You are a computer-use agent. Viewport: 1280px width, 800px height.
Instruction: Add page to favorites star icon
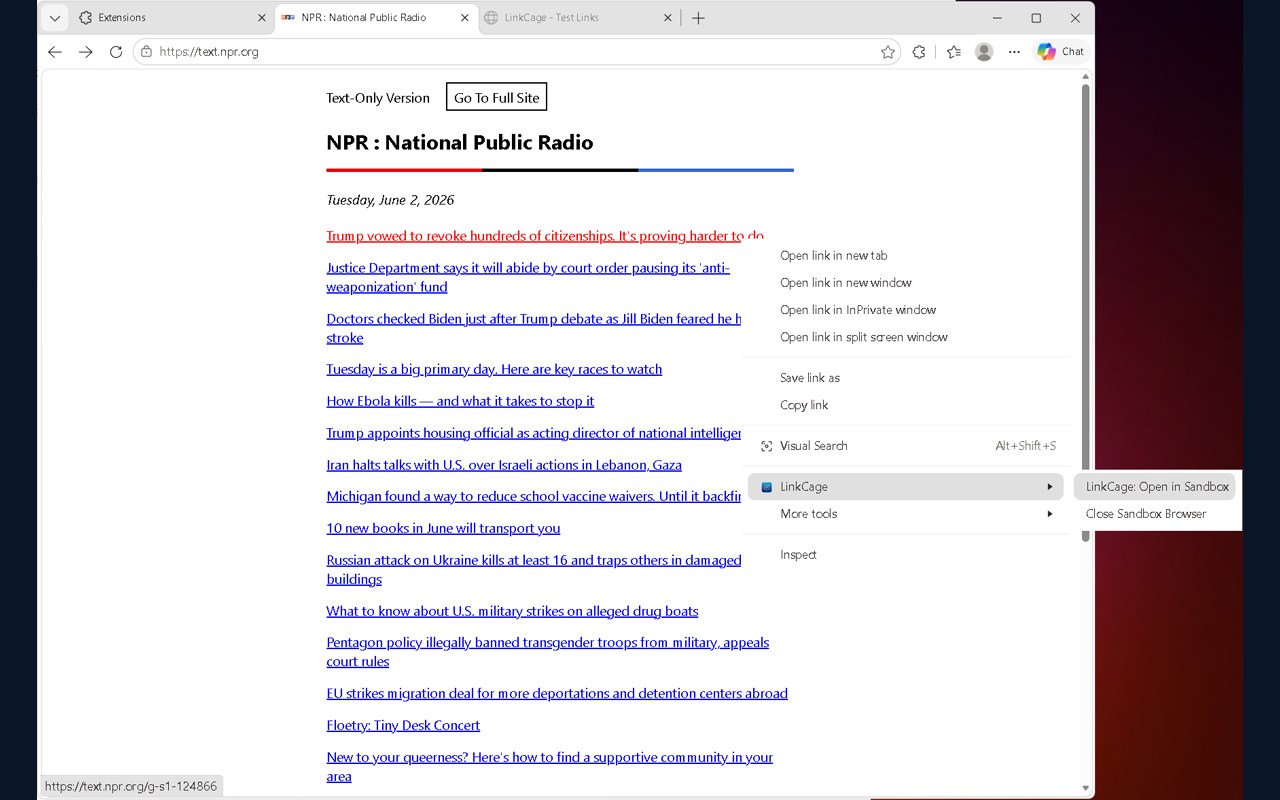(887, 52)
